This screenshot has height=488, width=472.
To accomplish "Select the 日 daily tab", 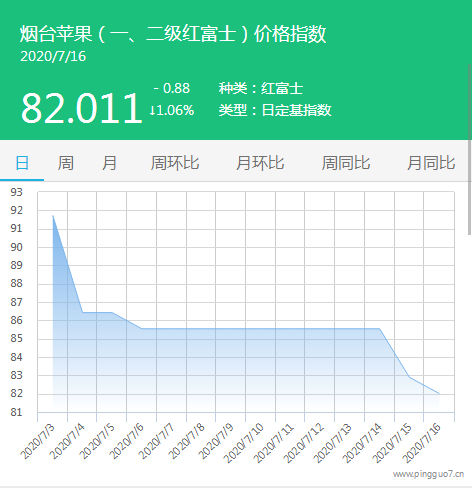I will (22, 163).
